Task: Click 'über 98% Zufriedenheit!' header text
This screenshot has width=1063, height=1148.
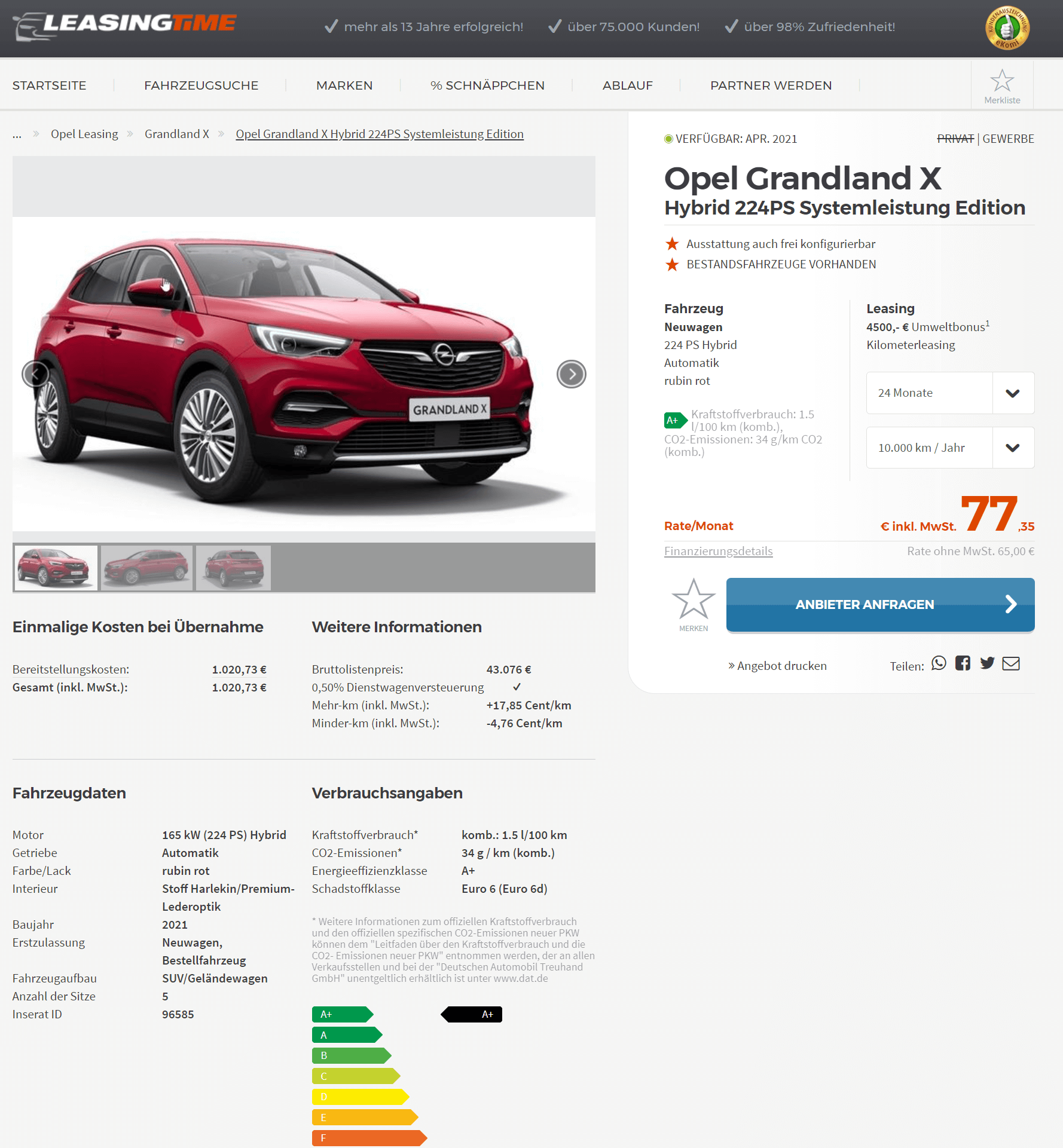Action: (x=819, y=27)
